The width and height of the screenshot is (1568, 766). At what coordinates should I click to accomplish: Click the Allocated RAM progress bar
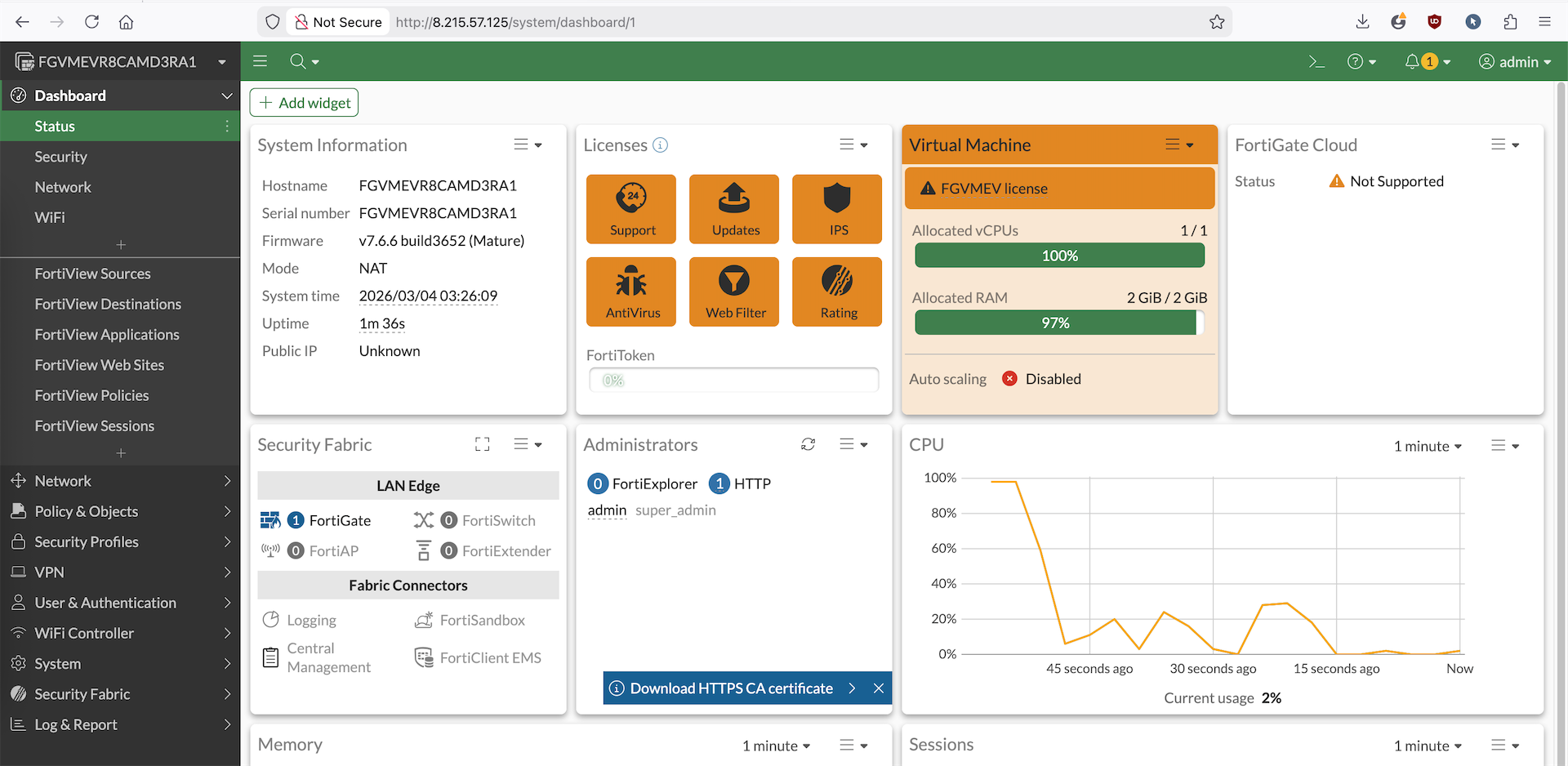(1059, 323)
